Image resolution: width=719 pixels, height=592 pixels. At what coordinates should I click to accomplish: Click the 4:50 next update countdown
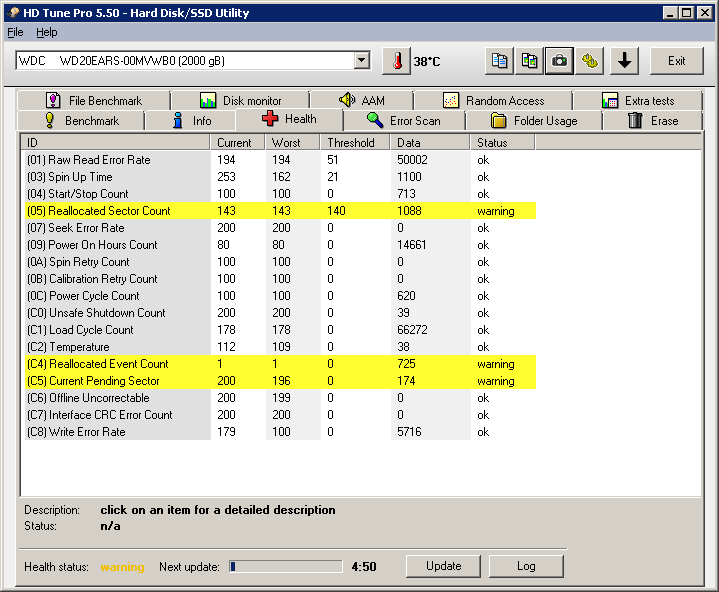364,567
